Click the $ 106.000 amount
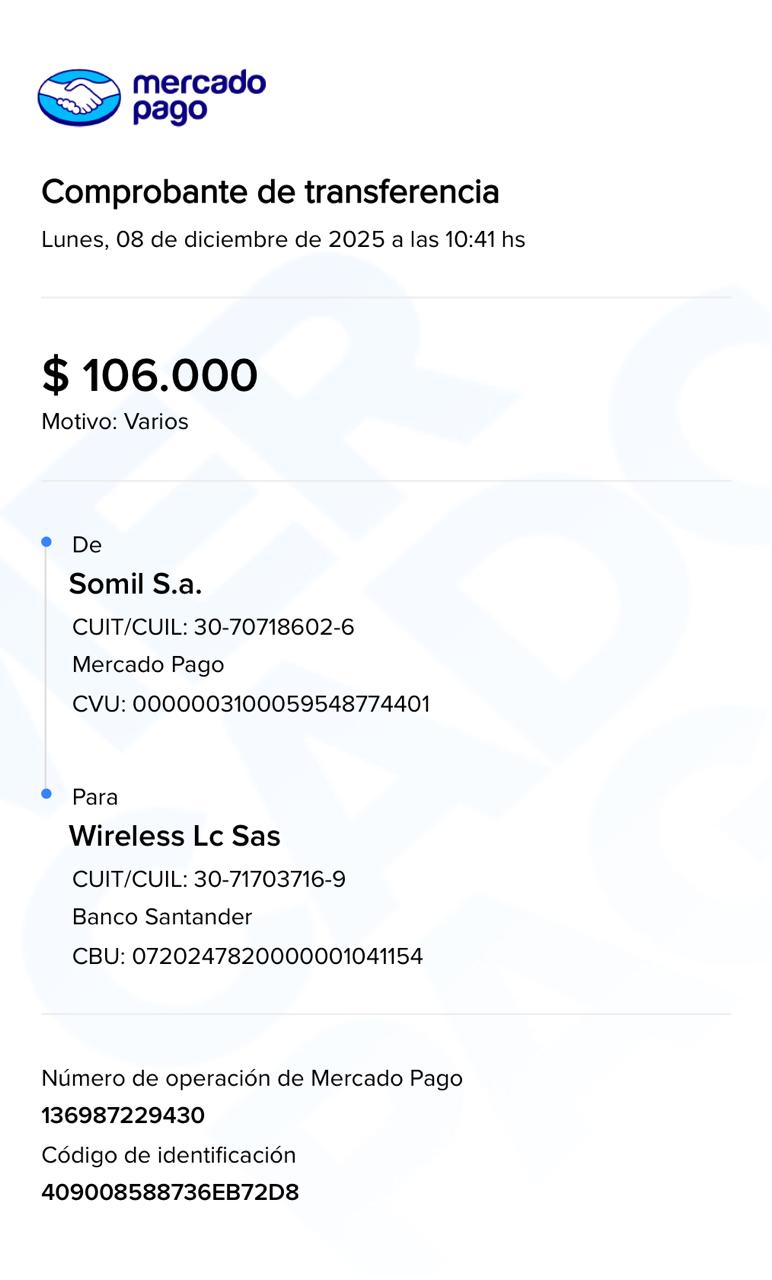772x1280 pixels. tap(150, 376)
